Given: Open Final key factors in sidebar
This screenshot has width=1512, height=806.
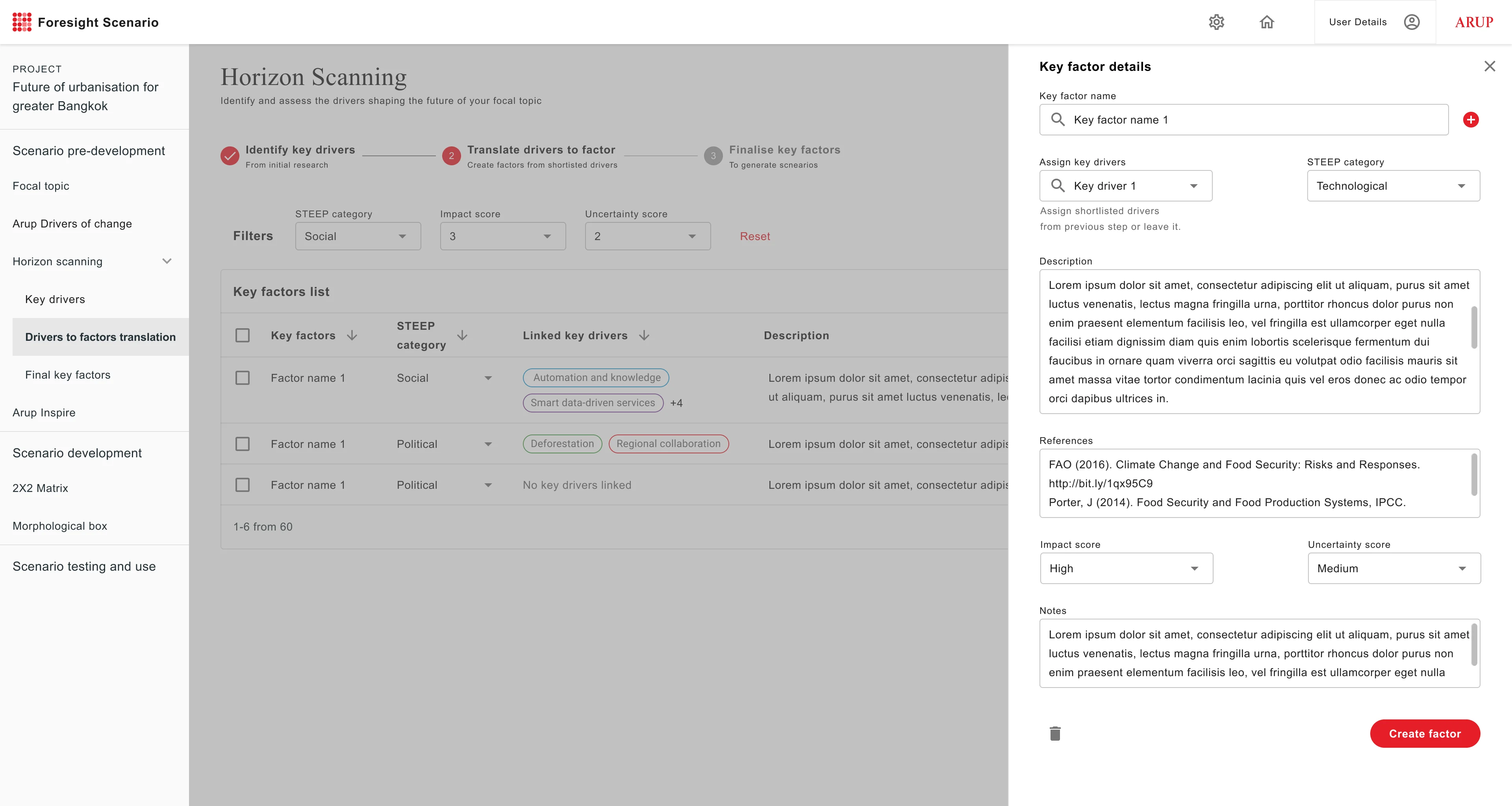Looking at the screenshot, I should point(67,375).
